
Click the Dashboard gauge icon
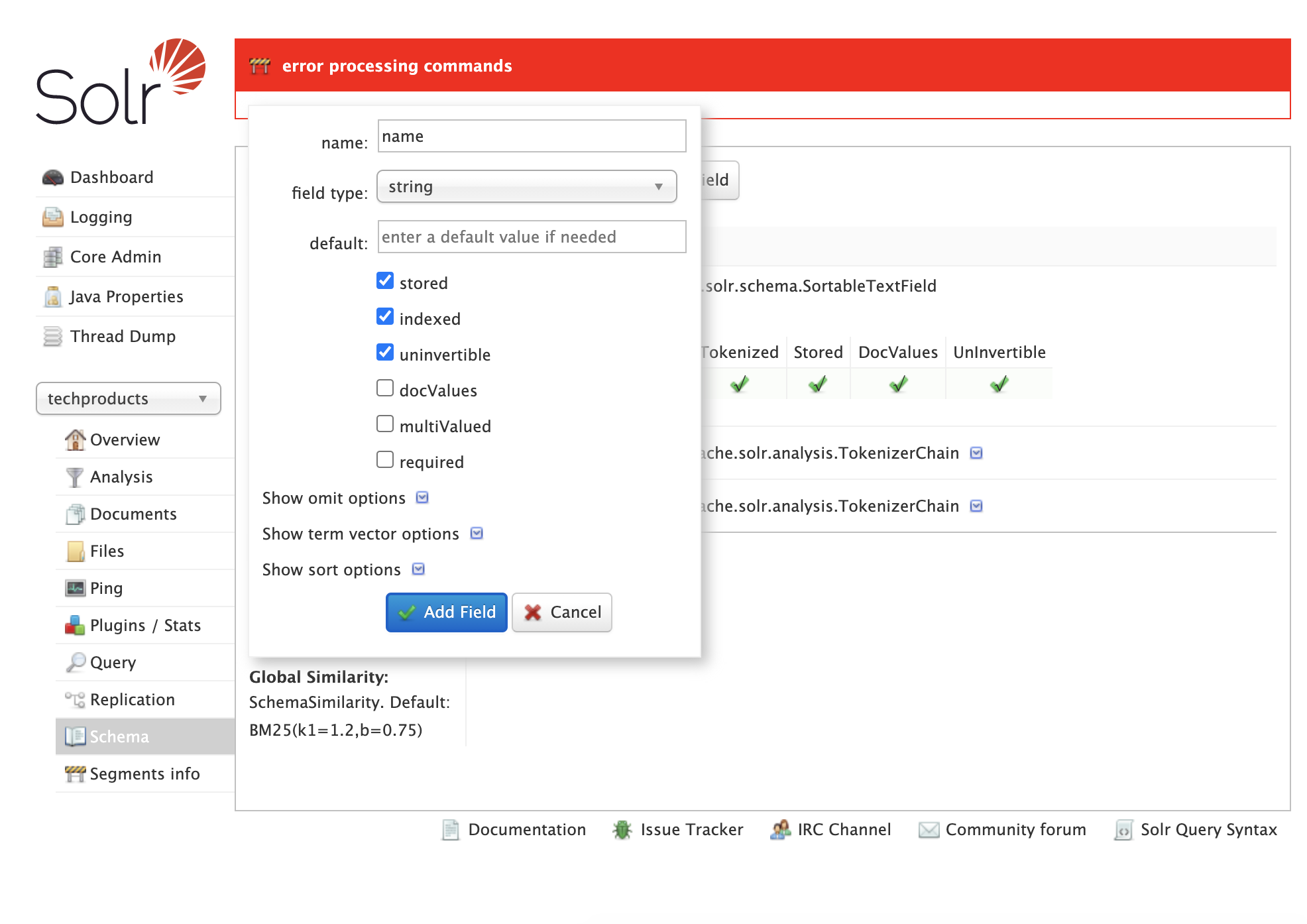click(x=52, y=178)
